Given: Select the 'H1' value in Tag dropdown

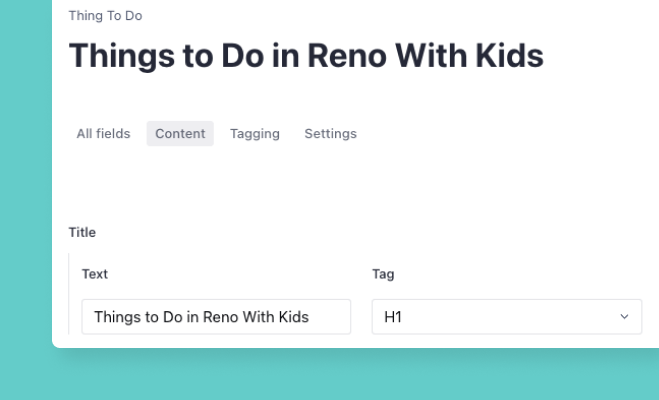Looking at the screenshot, I should click(x=391, y=317).
